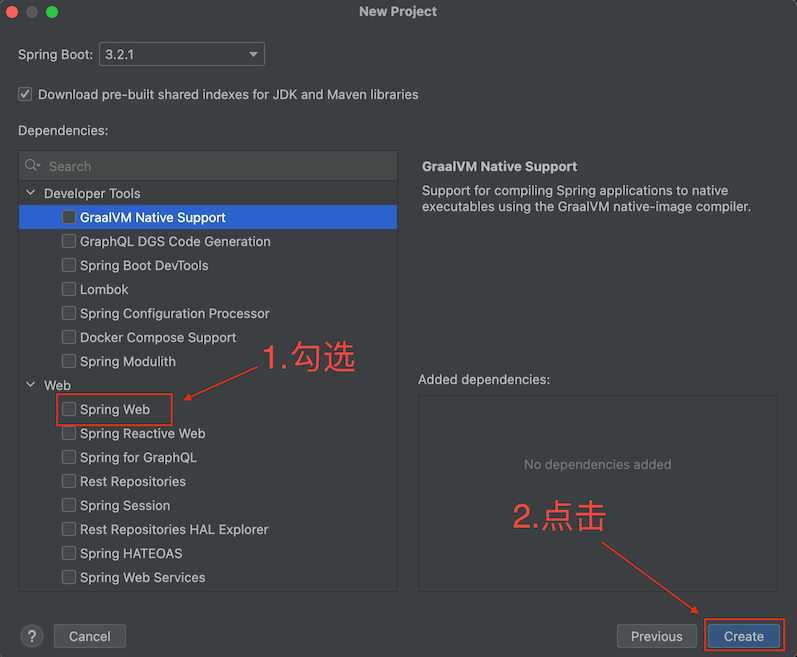Select GraalVM Native Support list item
The width and height of the screenshot is (797, 657).
coord(153,217)
